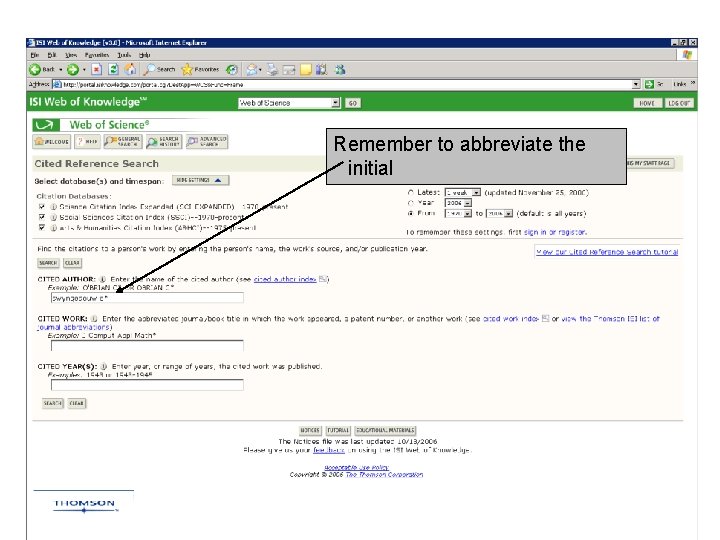Open the Favorites menu
720x540 pixels.
(96, 55)
